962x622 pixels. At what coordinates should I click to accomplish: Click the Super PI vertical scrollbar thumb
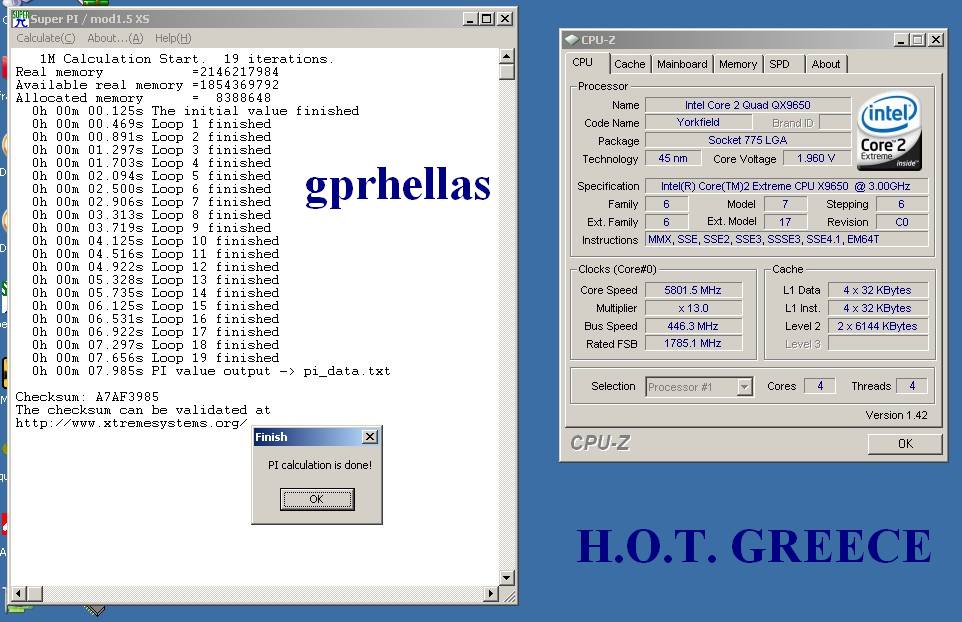coord(506,72)
